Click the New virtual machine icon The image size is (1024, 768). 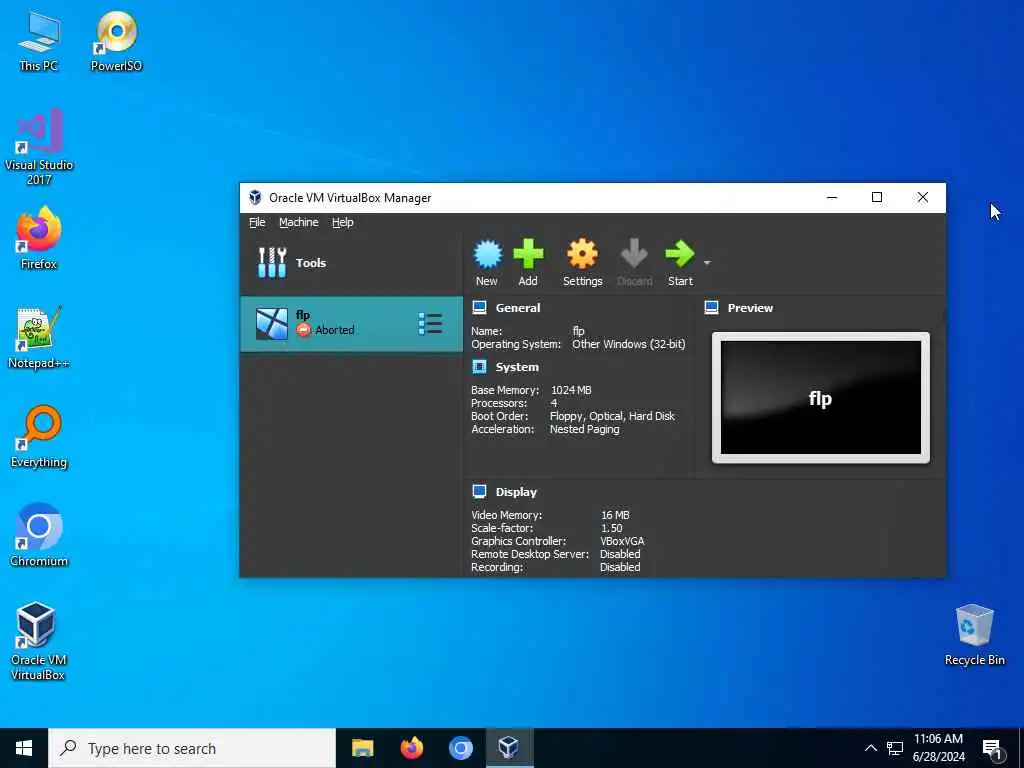point(487,255)
